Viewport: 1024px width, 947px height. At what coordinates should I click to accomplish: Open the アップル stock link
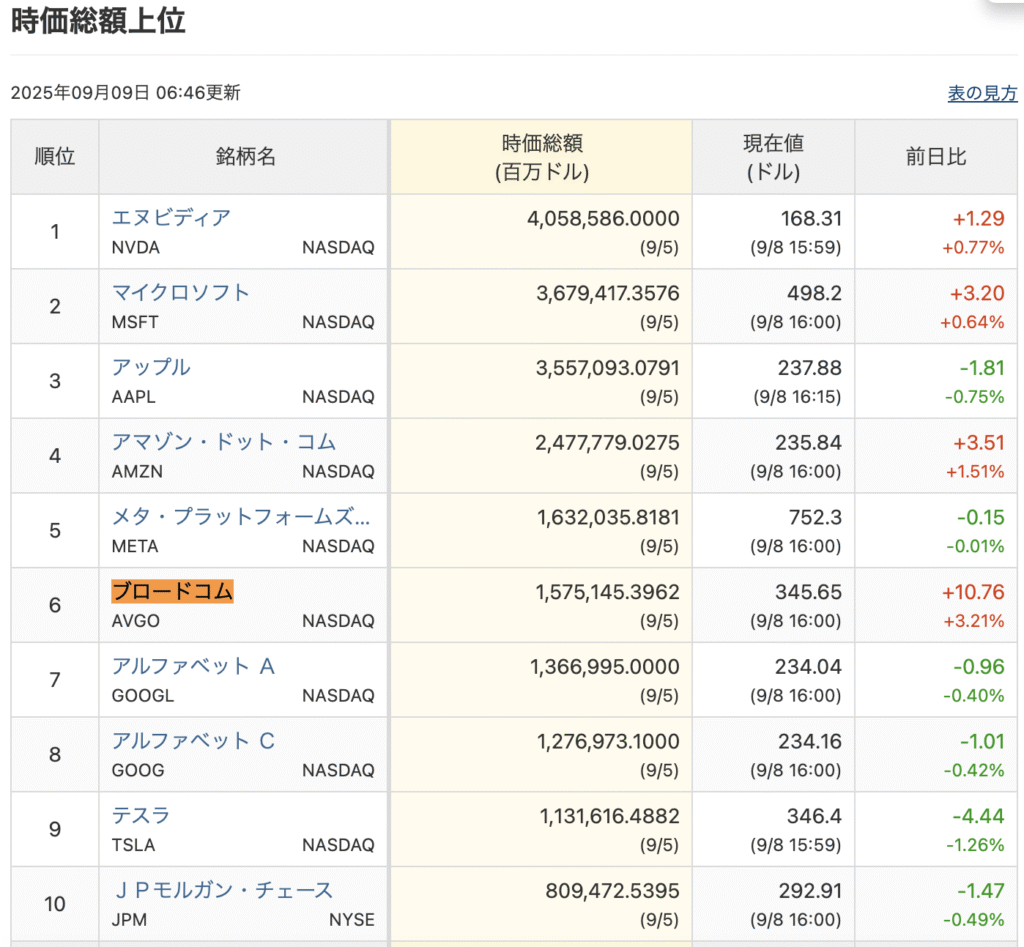(x=151, y=367)
